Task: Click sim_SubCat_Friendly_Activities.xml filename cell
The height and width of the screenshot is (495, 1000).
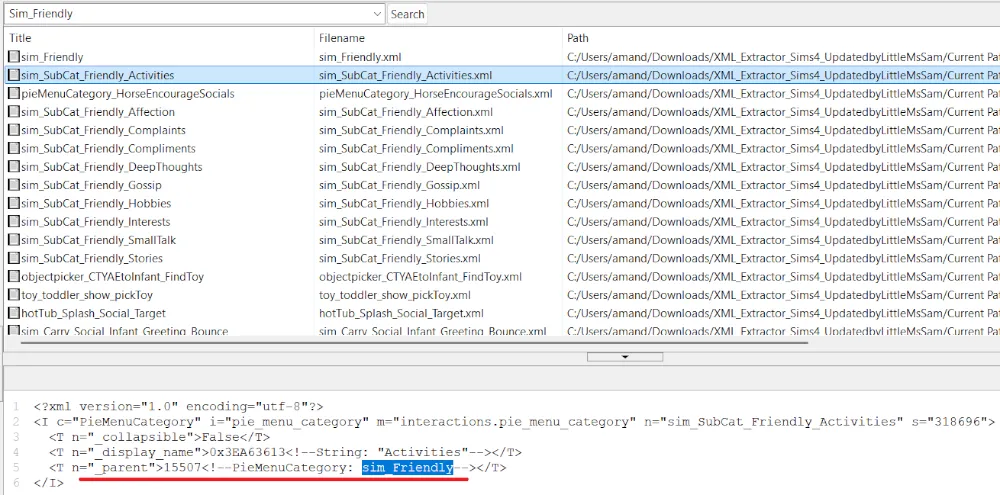Action: coord(406,75)
